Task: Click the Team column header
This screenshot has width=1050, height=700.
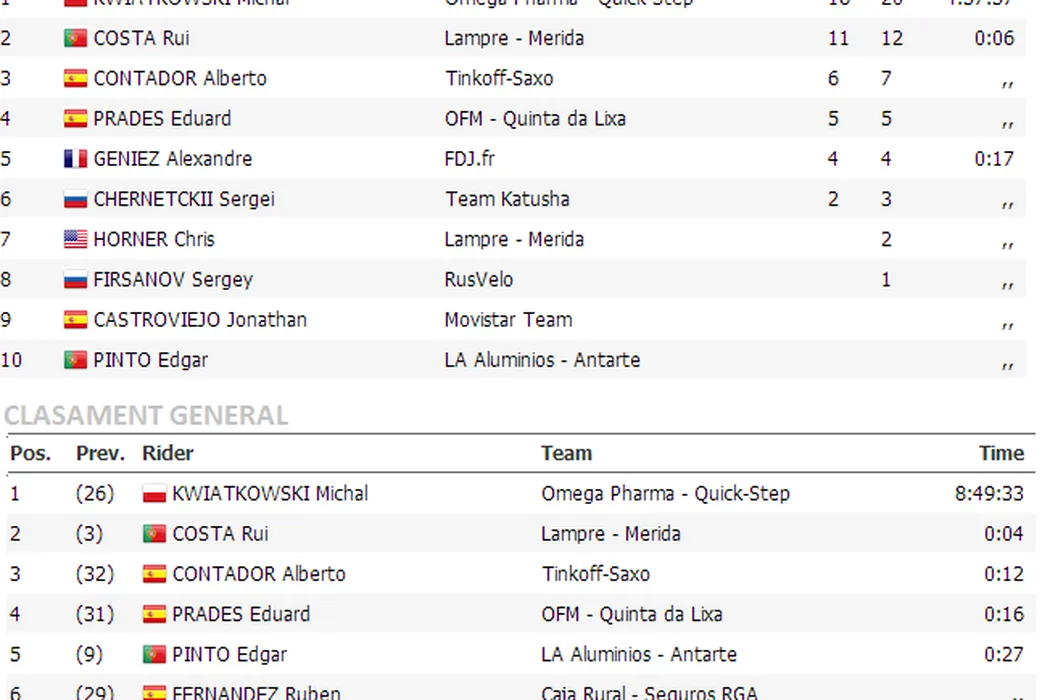Action: click(566, 454)
